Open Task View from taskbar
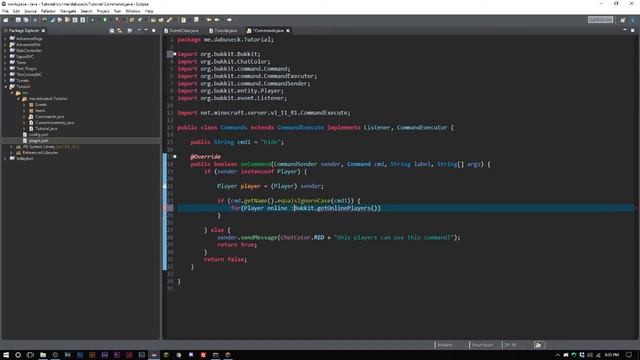The image size is (640, 360). click(30, 355)
